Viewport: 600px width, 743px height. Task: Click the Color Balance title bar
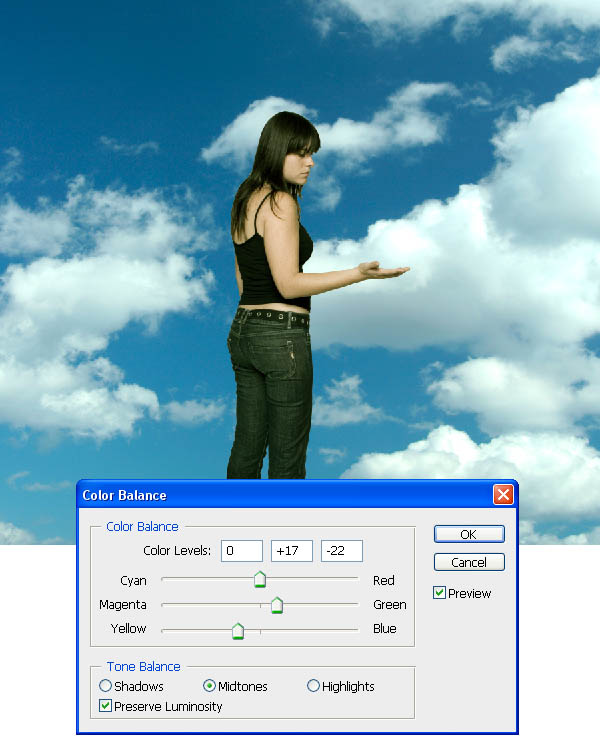coord(280,495)
